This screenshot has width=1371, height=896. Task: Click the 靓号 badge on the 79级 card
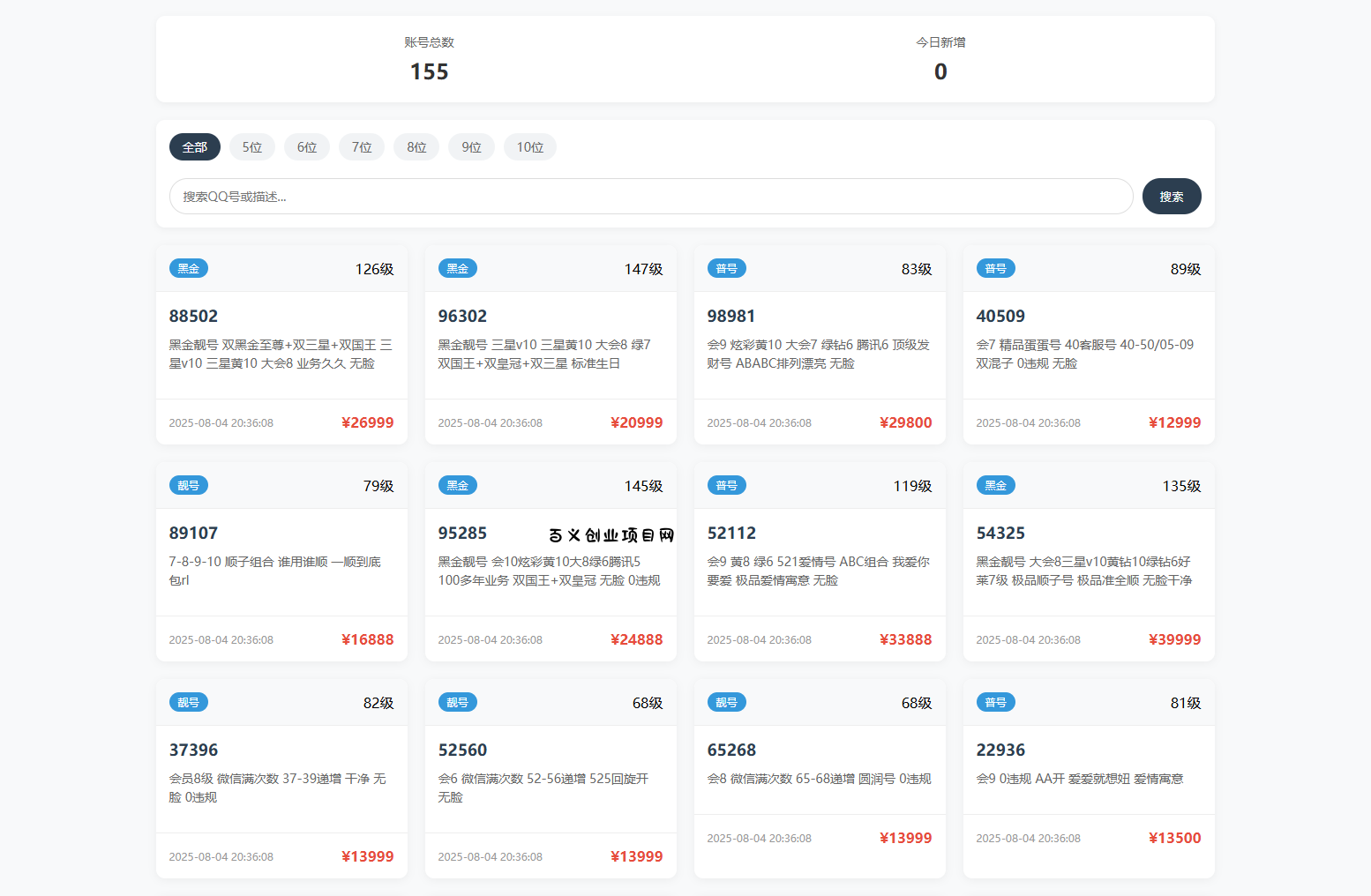tap(189, 485)
